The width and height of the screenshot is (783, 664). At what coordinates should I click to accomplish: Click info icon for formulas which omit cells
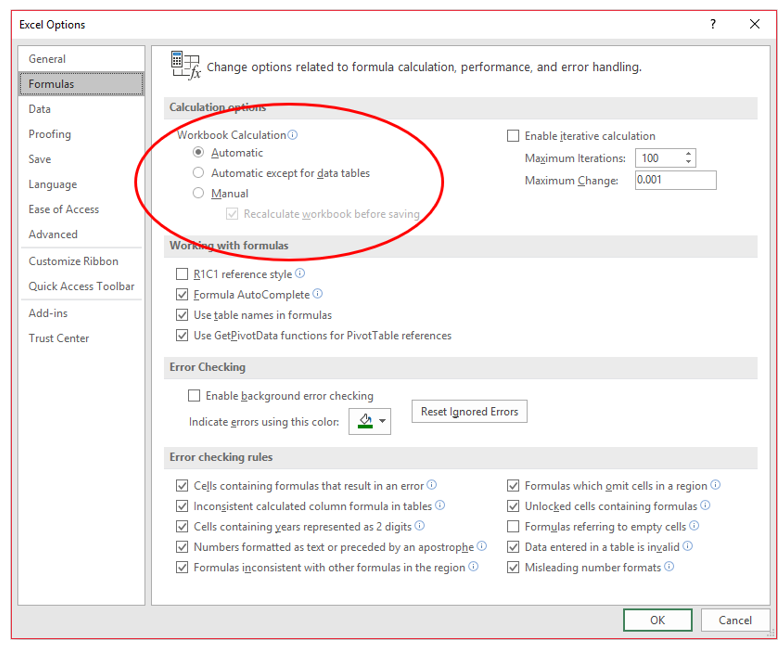point(716,485)
